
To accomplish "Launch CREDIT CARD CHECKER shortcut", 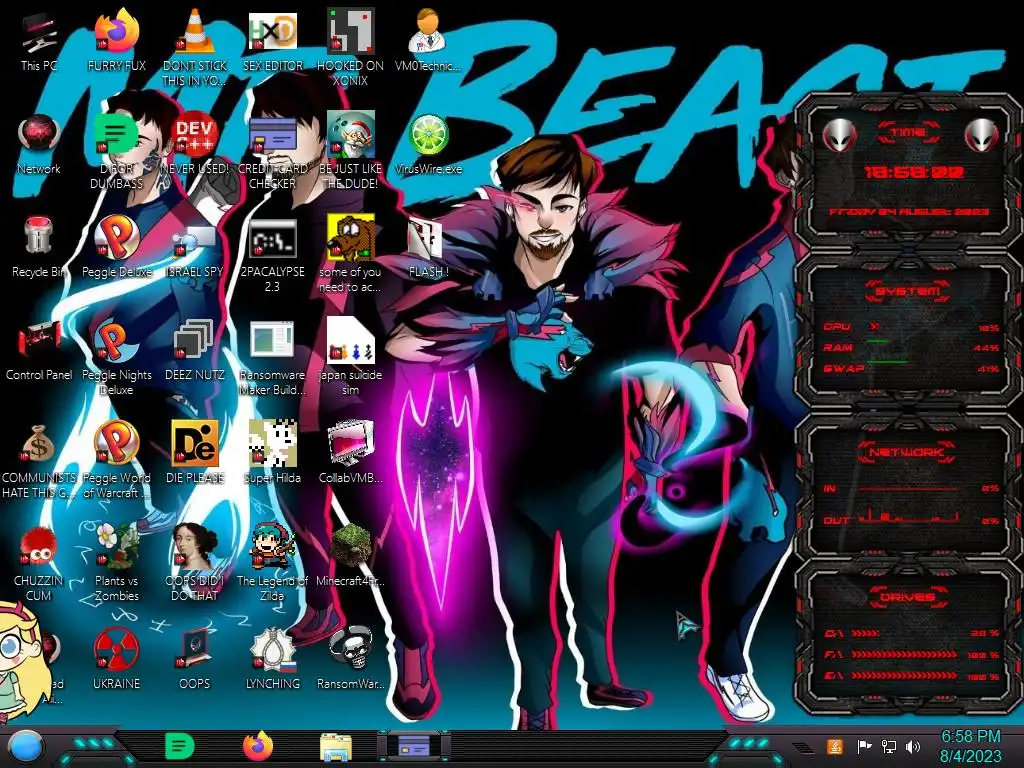I will click(273, 150).
